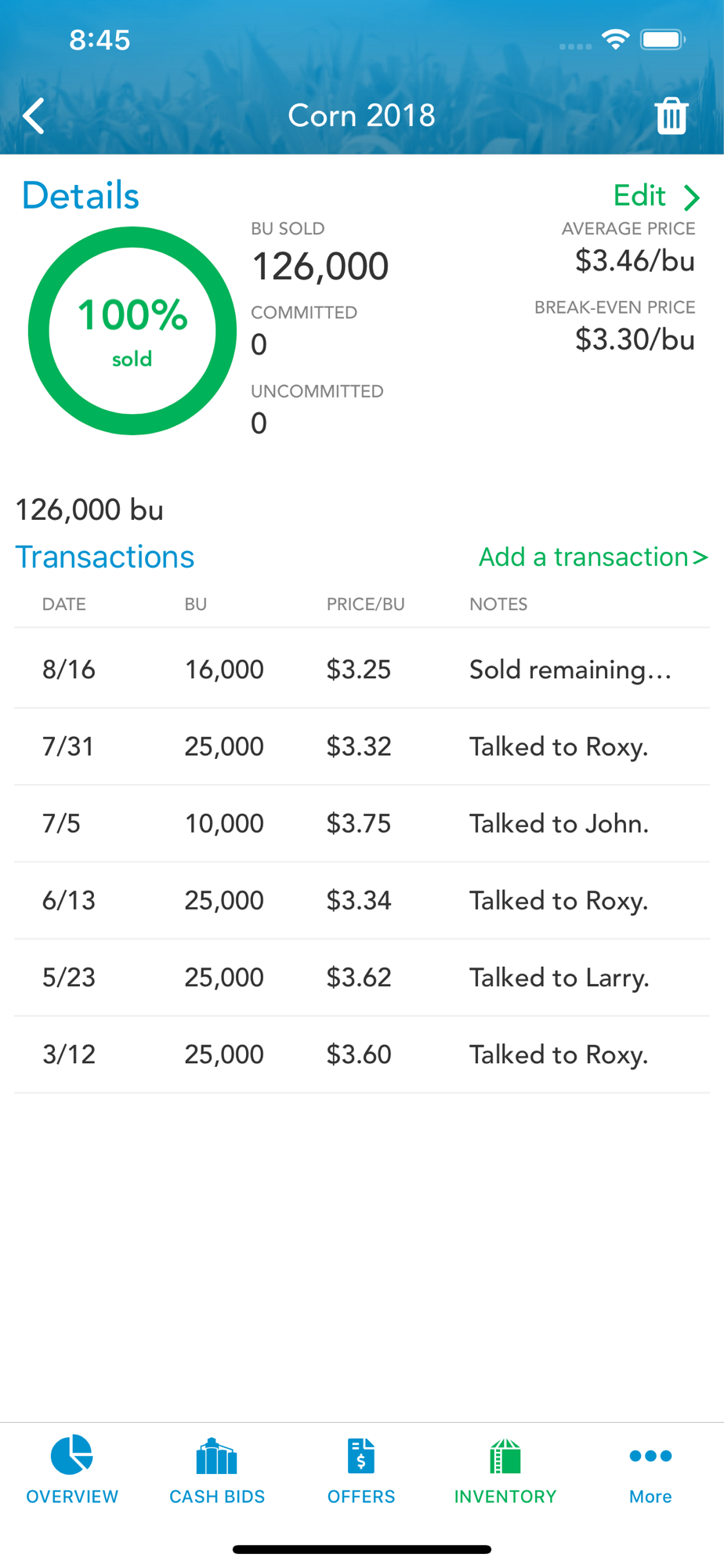Switch to the OFFERS tab label
Viewport: 724px width, 1568px height.
pyautogui.click(x=361, y=1497)
